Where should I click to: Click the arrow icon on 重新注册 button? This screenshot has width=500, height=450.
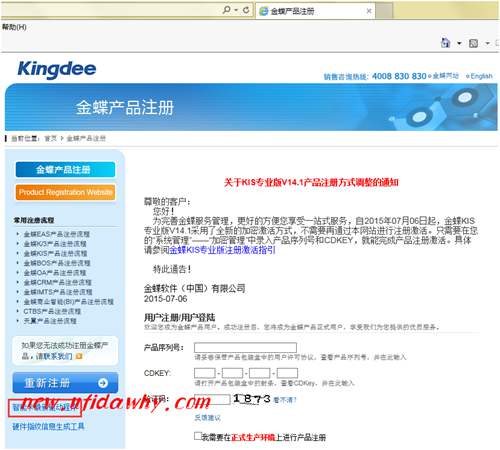tap(103, 383)
